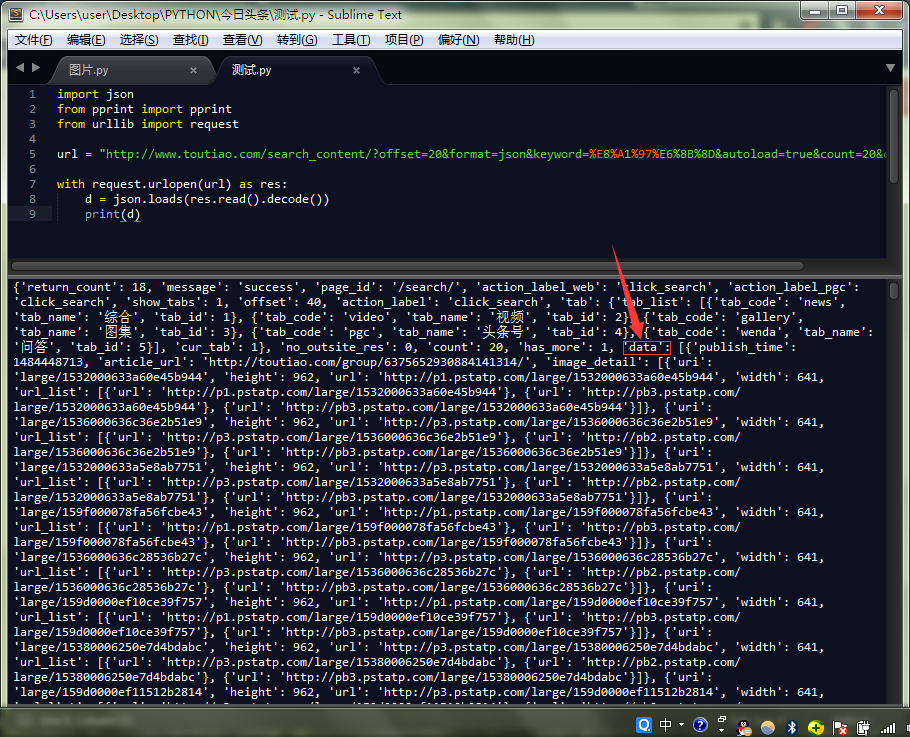
Task: Open the 转到(G) menu
Action: coord(297,40)
